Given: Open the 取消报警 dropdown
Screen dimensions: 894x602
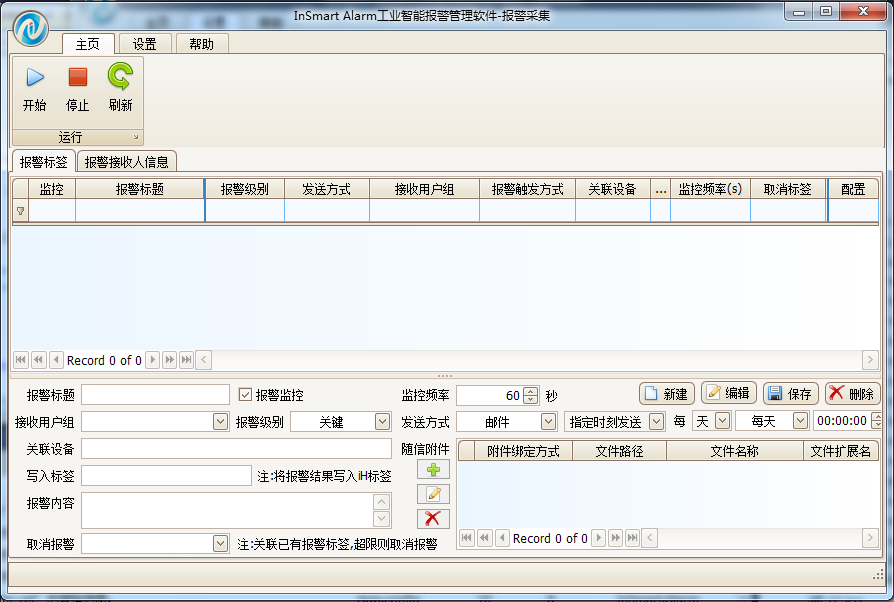Looking at the screenshot, I should tap(221, 543).
